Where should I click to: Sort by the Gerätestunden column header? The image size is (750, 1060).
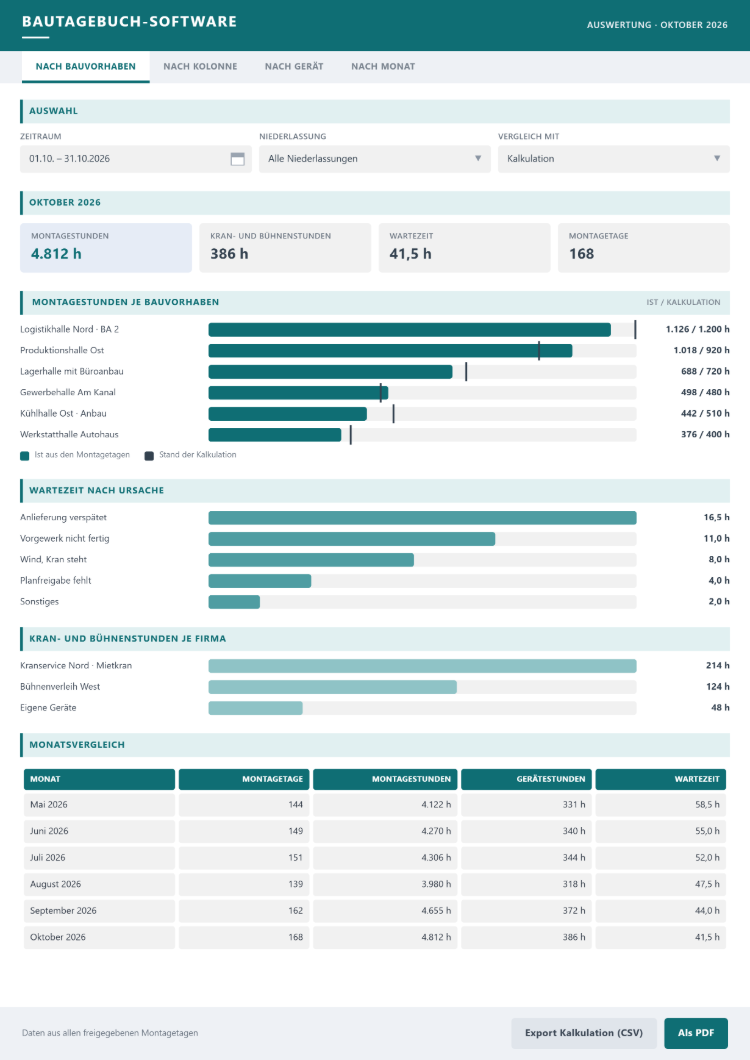pos(526,779)
